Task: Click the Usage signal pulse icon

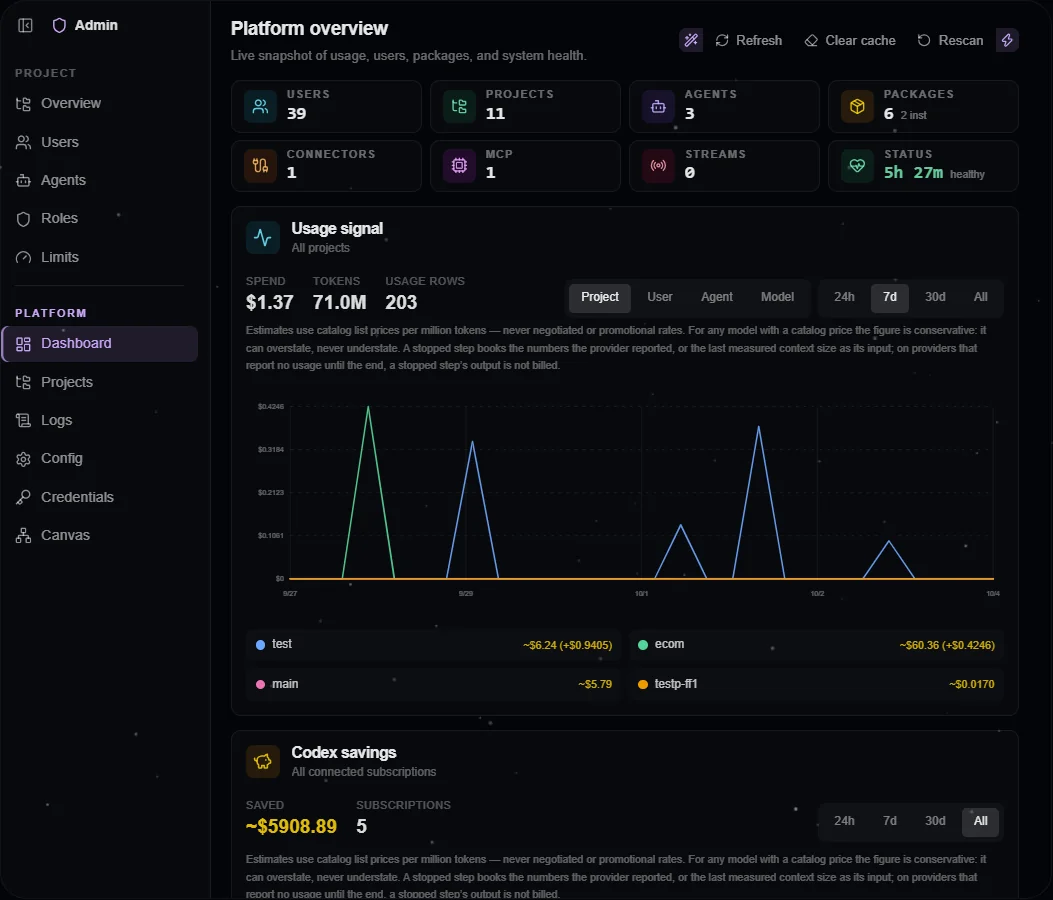Action: [x=263, y=237]
